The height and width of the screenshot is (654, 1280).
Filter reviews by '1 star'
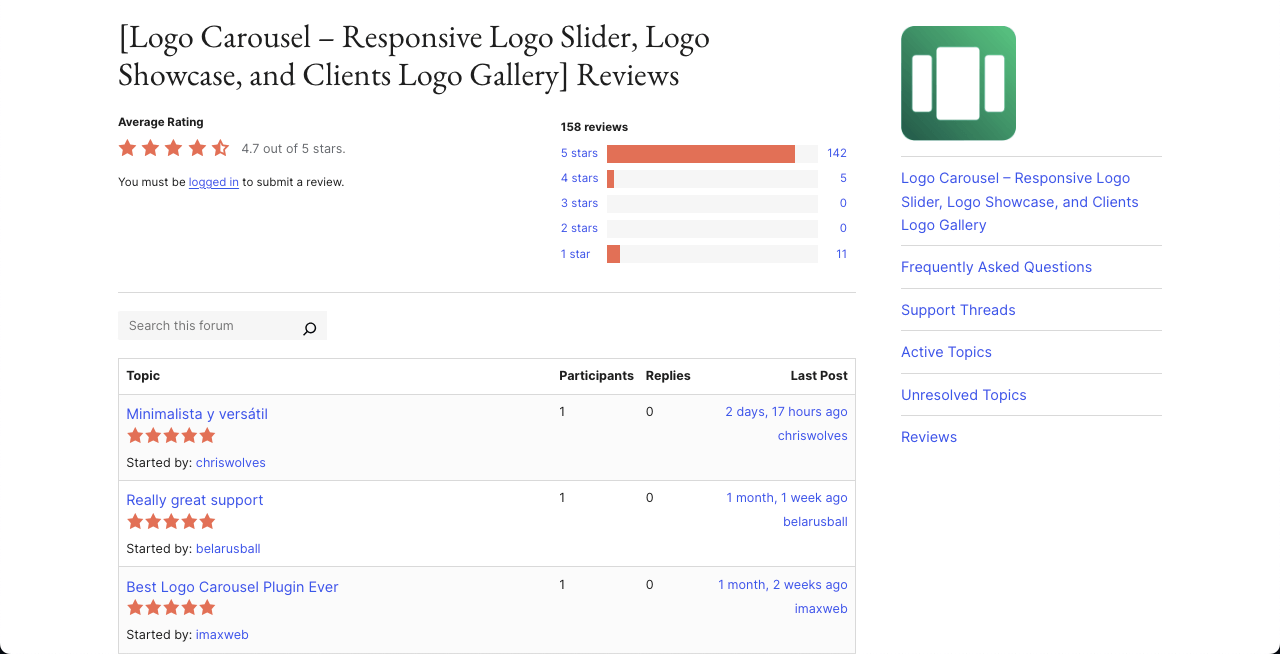tap(575, 254)
